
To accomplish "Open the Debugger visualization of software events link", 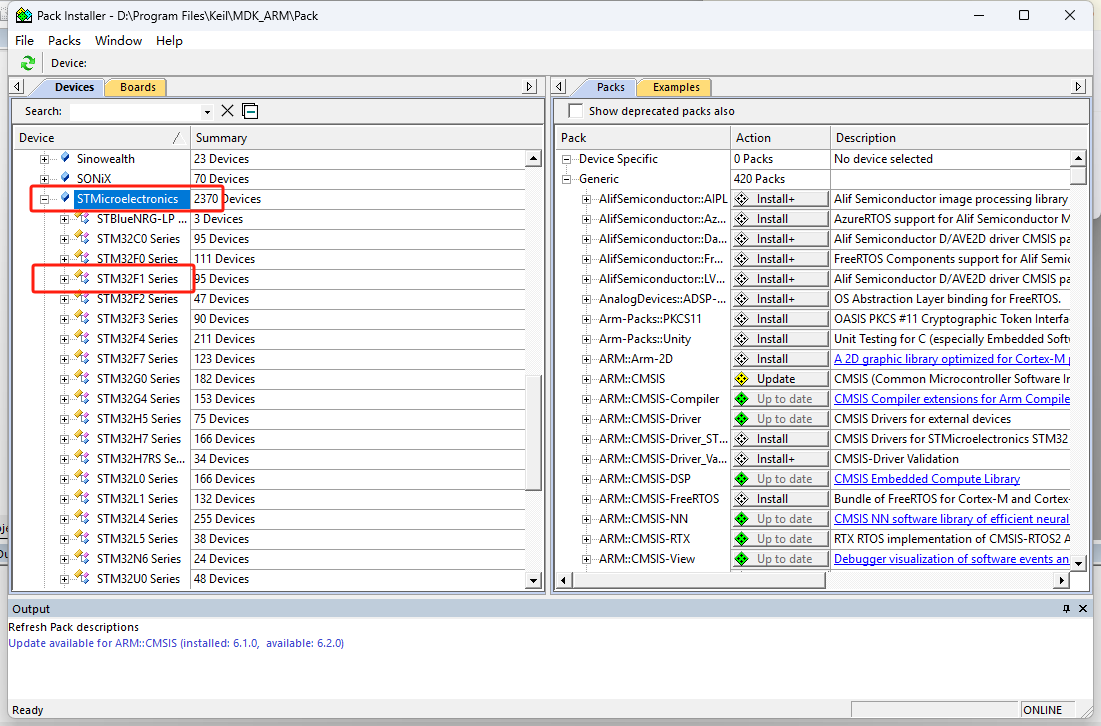I will [x=951, y=559].
